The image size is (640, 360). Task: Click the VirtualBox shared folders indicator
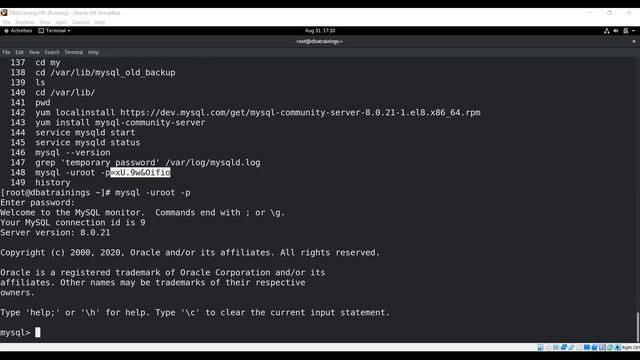click(579, 347)
